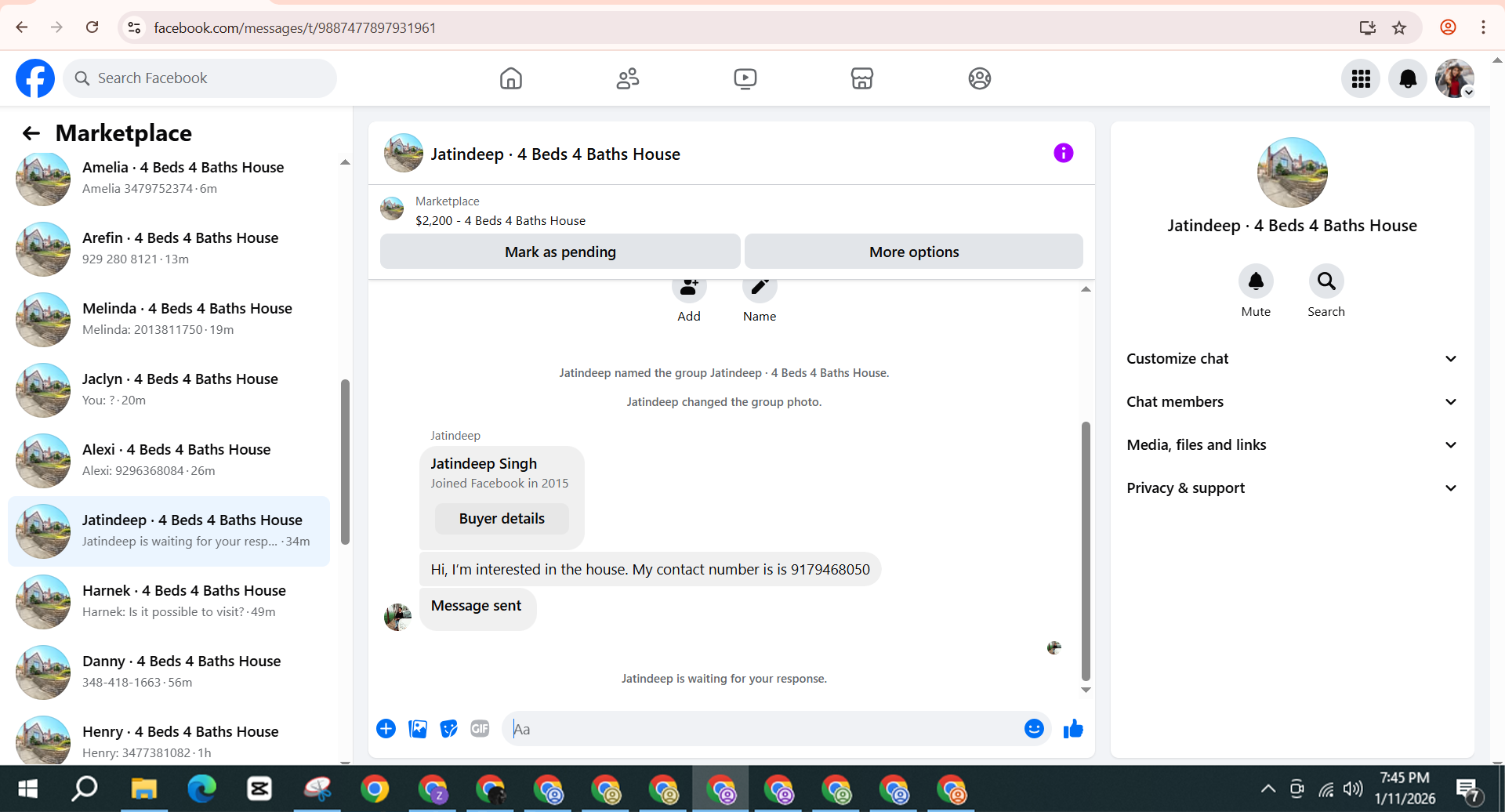
Task: Open the Chrome three-dot menu
Action: pyautogui.click(x=1483, y=27)
